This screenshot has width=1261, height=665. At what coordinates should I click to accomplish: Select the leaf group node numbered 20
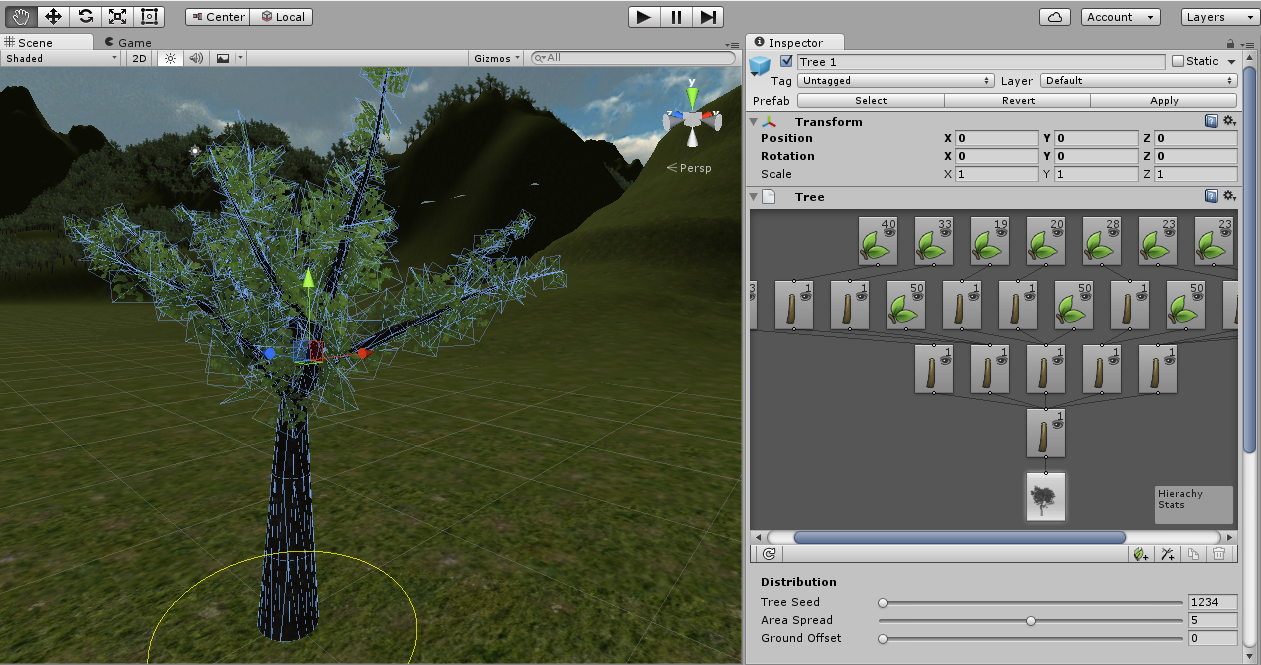click(x=1045, y=243)
